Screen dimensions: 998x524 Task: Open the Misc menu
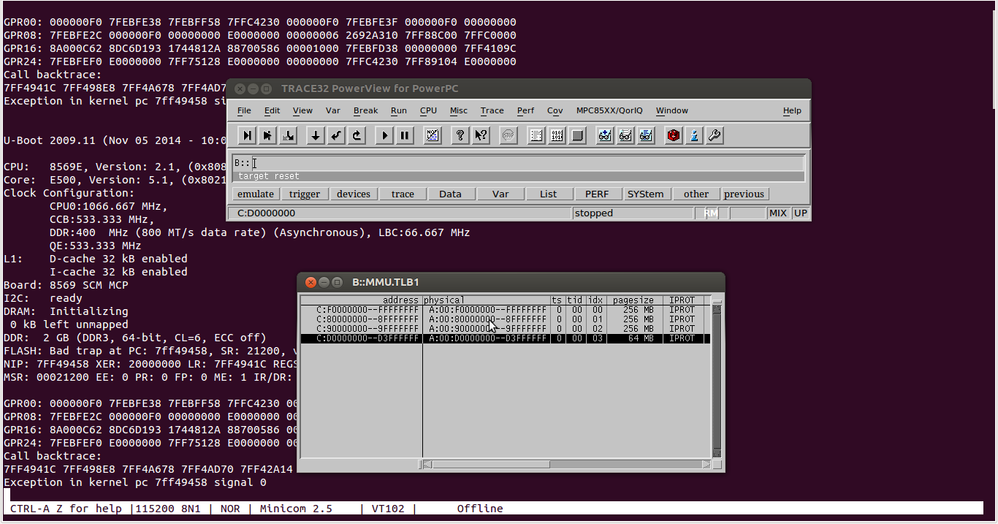[x=458, y=110]
